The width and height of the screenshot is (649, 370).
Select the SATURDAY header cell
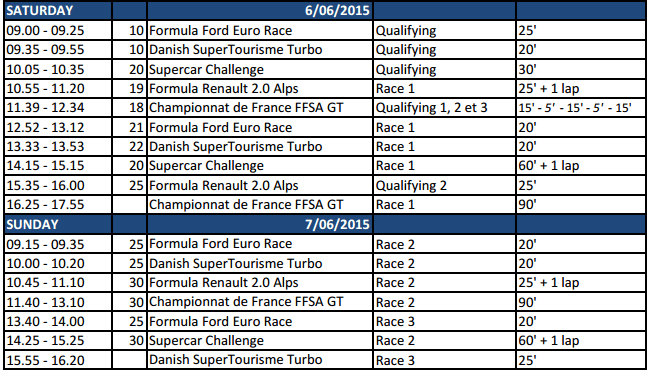pyautogui.click(x=58, y=10)
